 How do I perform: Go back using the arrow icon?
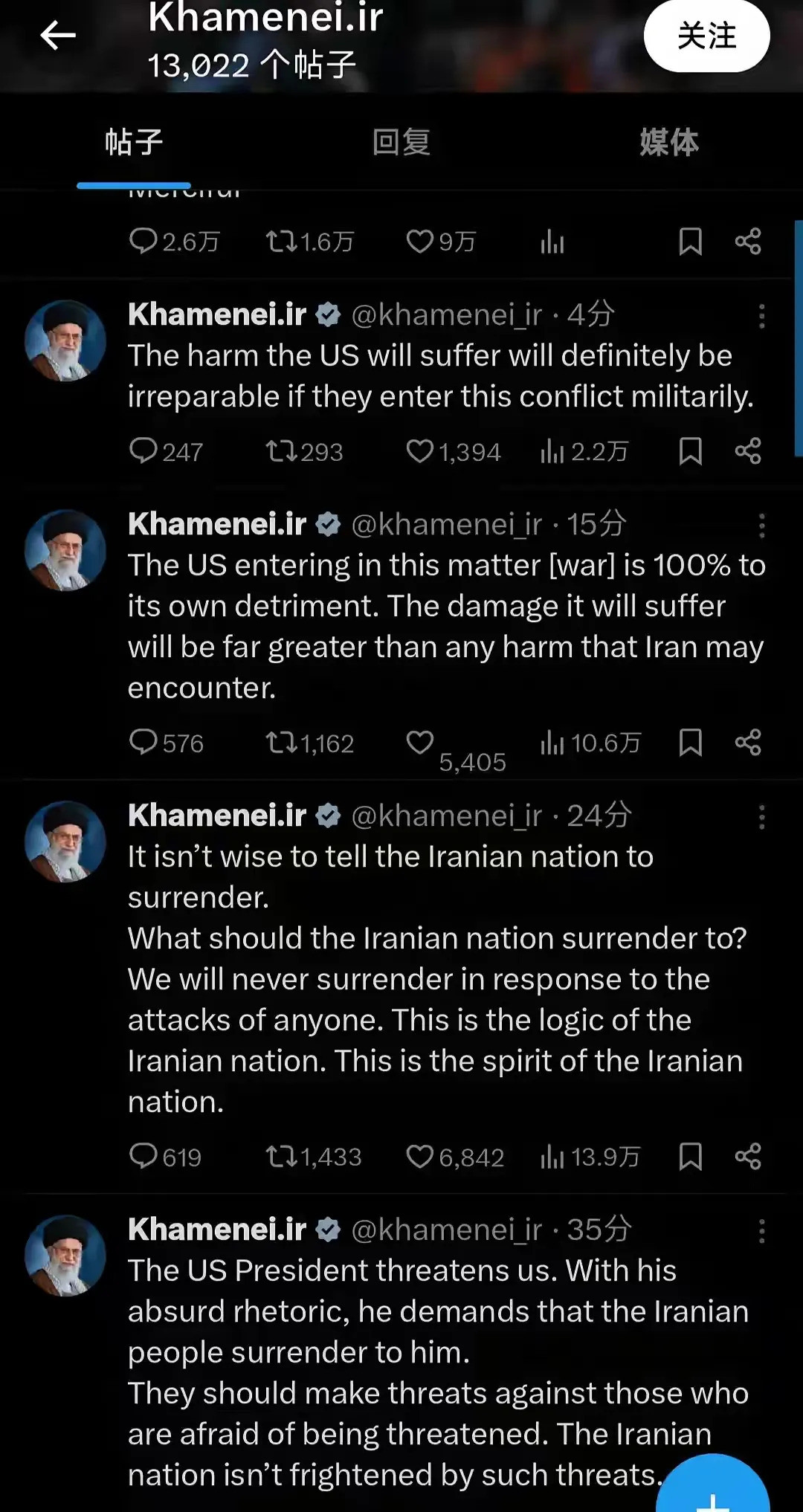[58, 35]
